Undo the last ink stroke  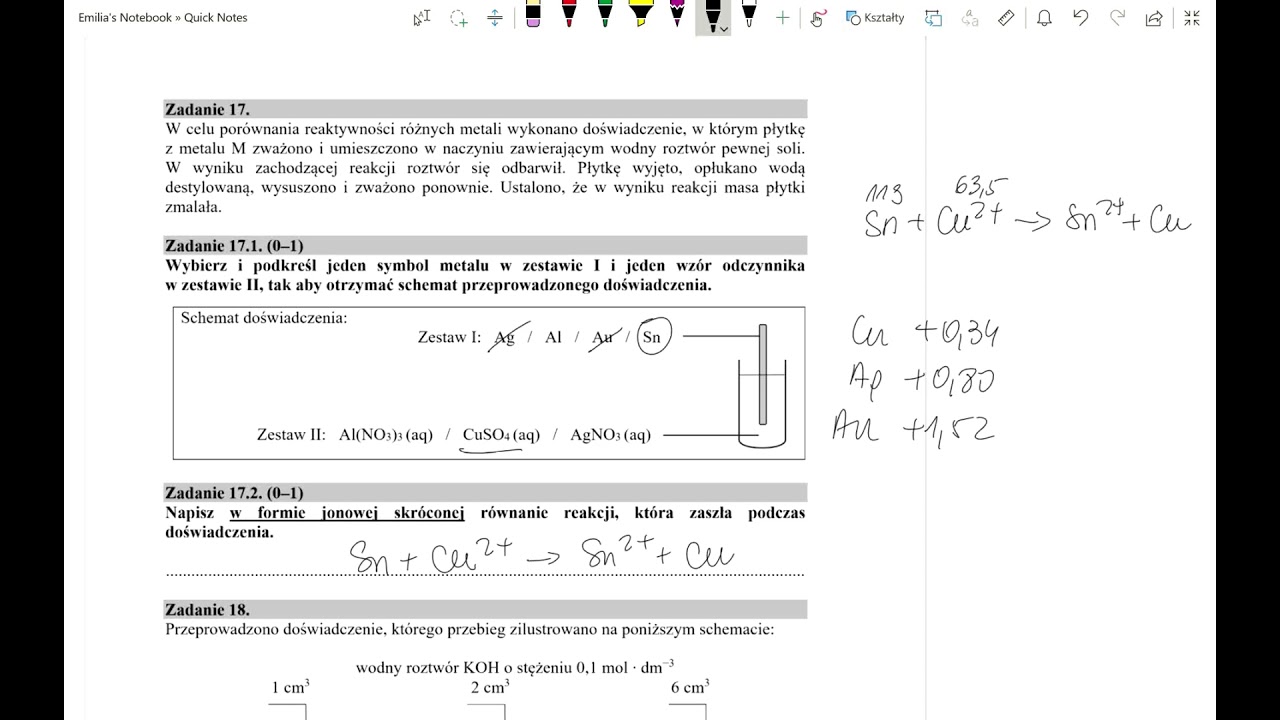pyautogui.click(x=1080, y=18)
